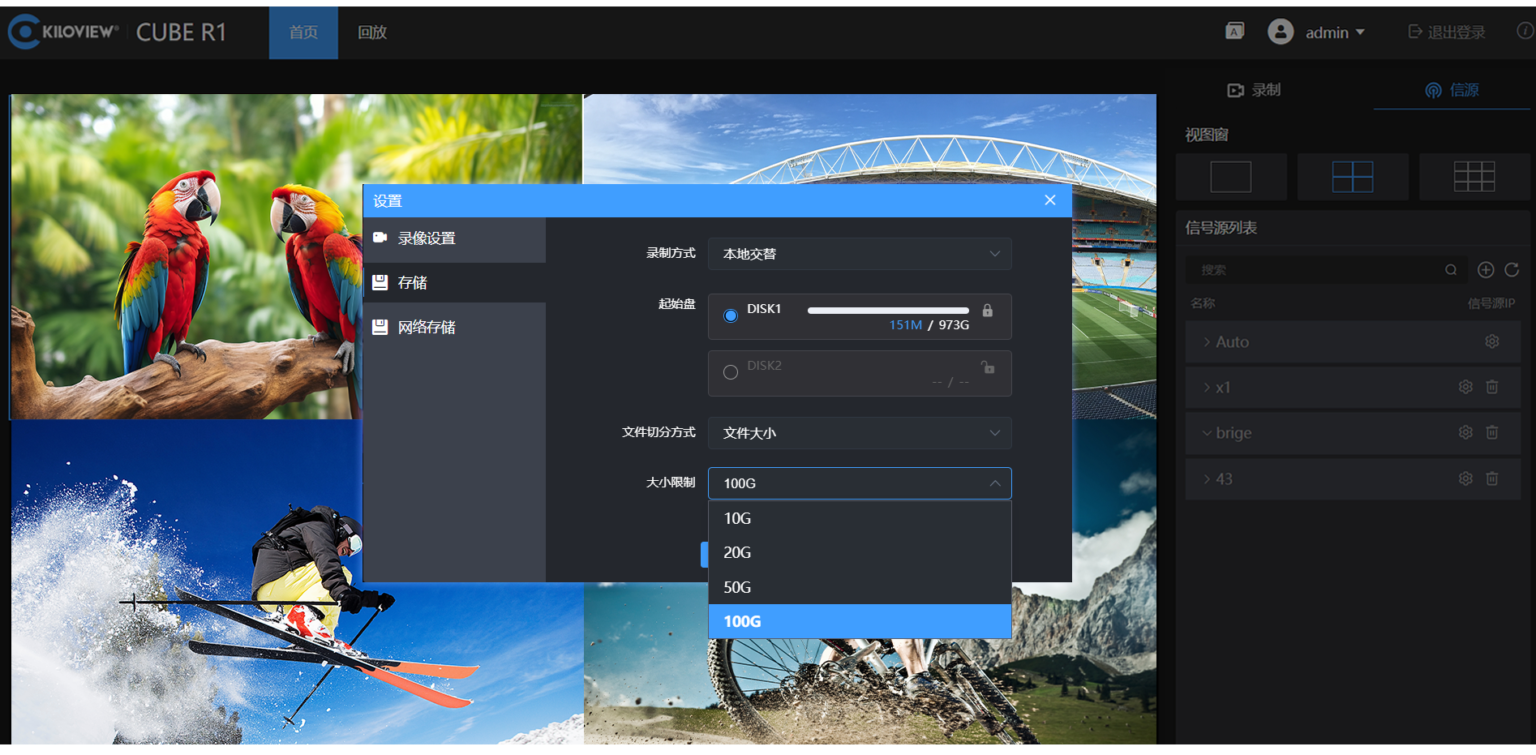Select the DISK2 radio button

coord(731,372)
